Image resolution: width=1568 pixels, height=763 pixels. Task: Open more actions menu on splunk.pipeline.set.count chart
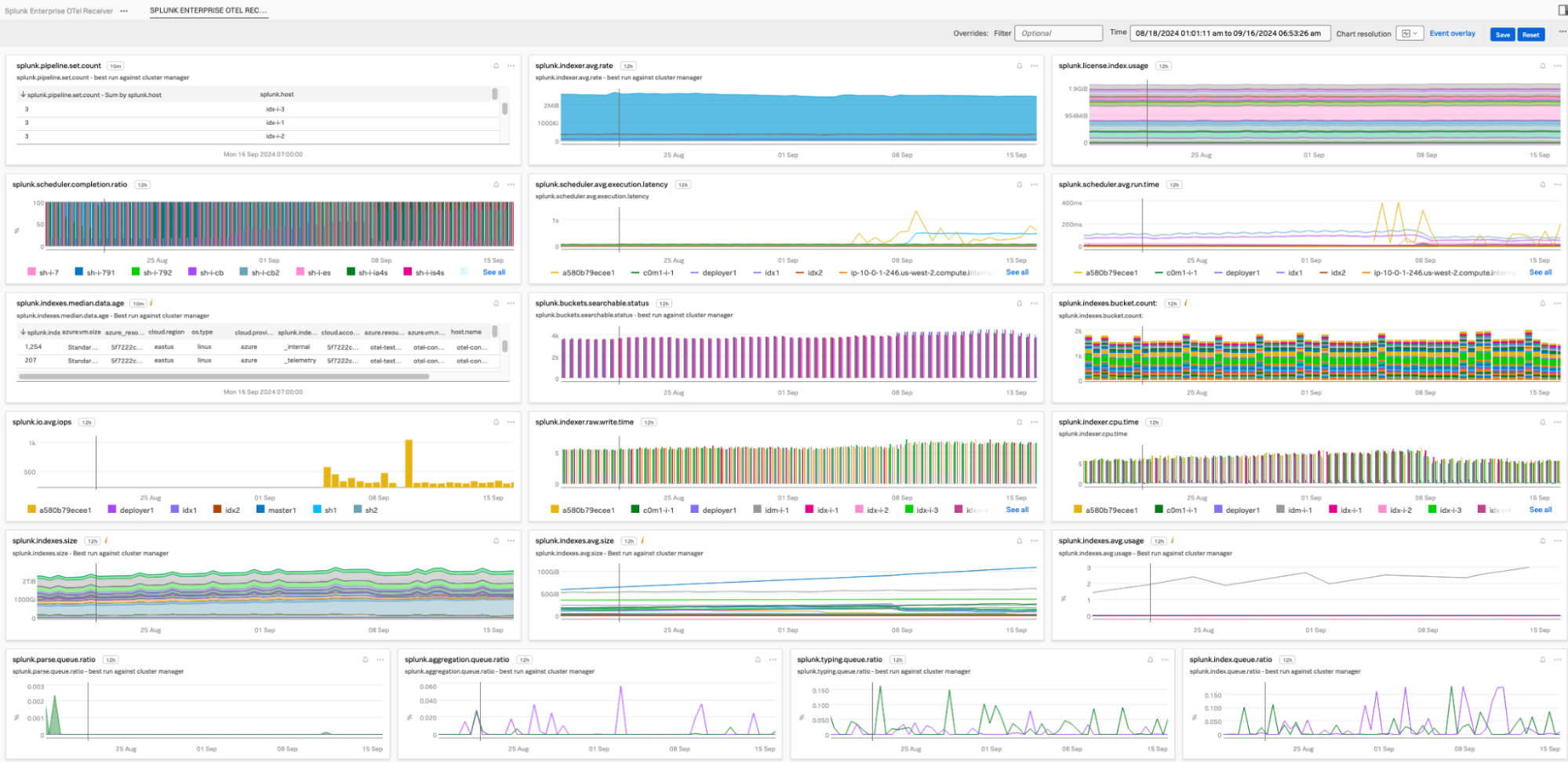click(x=511, y=66)
